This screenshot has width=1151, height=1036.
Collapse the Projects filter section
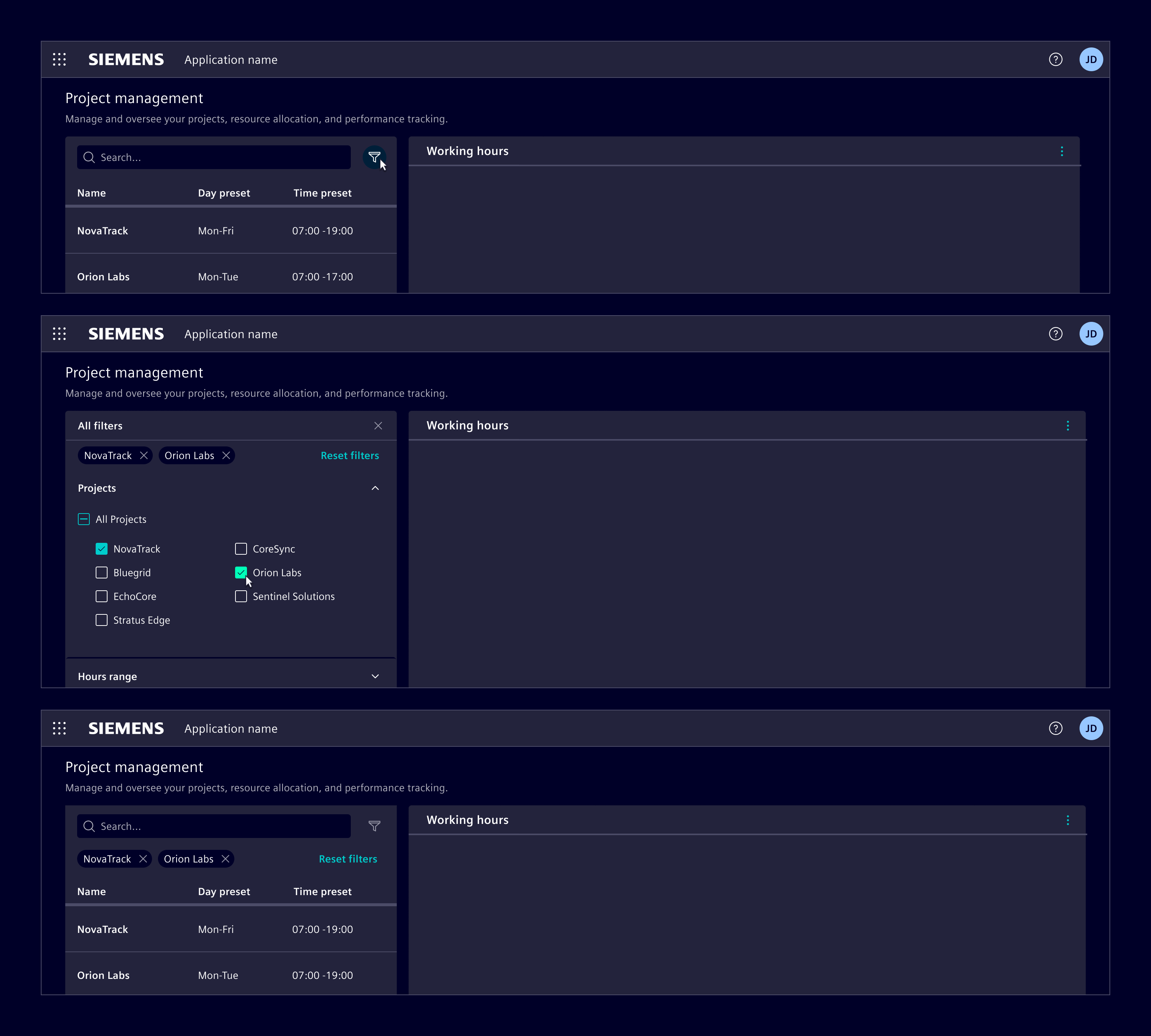(x=375, y=488)
